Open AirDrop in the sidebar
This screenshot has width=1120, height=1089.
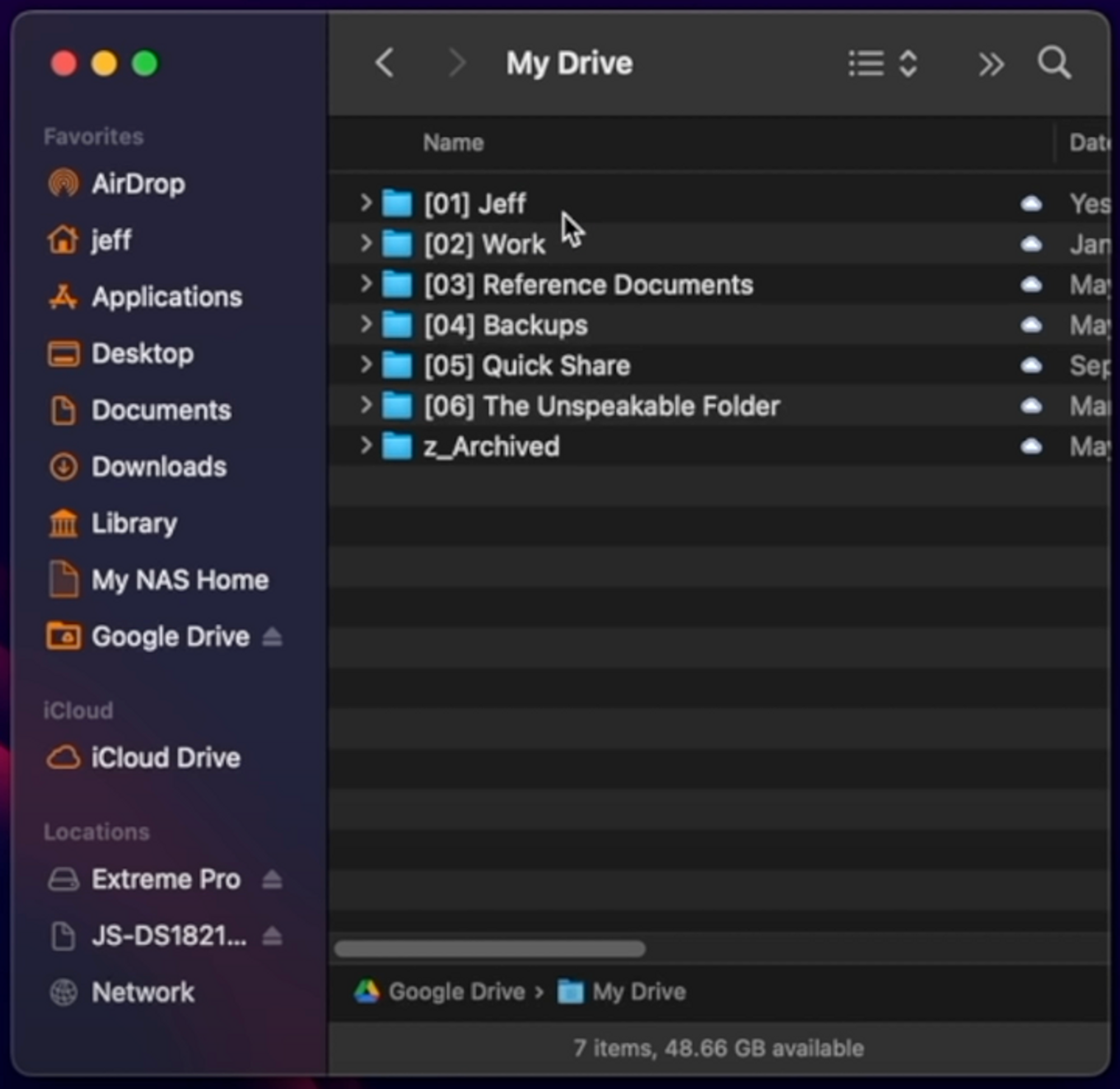click(x=138, y=184)
